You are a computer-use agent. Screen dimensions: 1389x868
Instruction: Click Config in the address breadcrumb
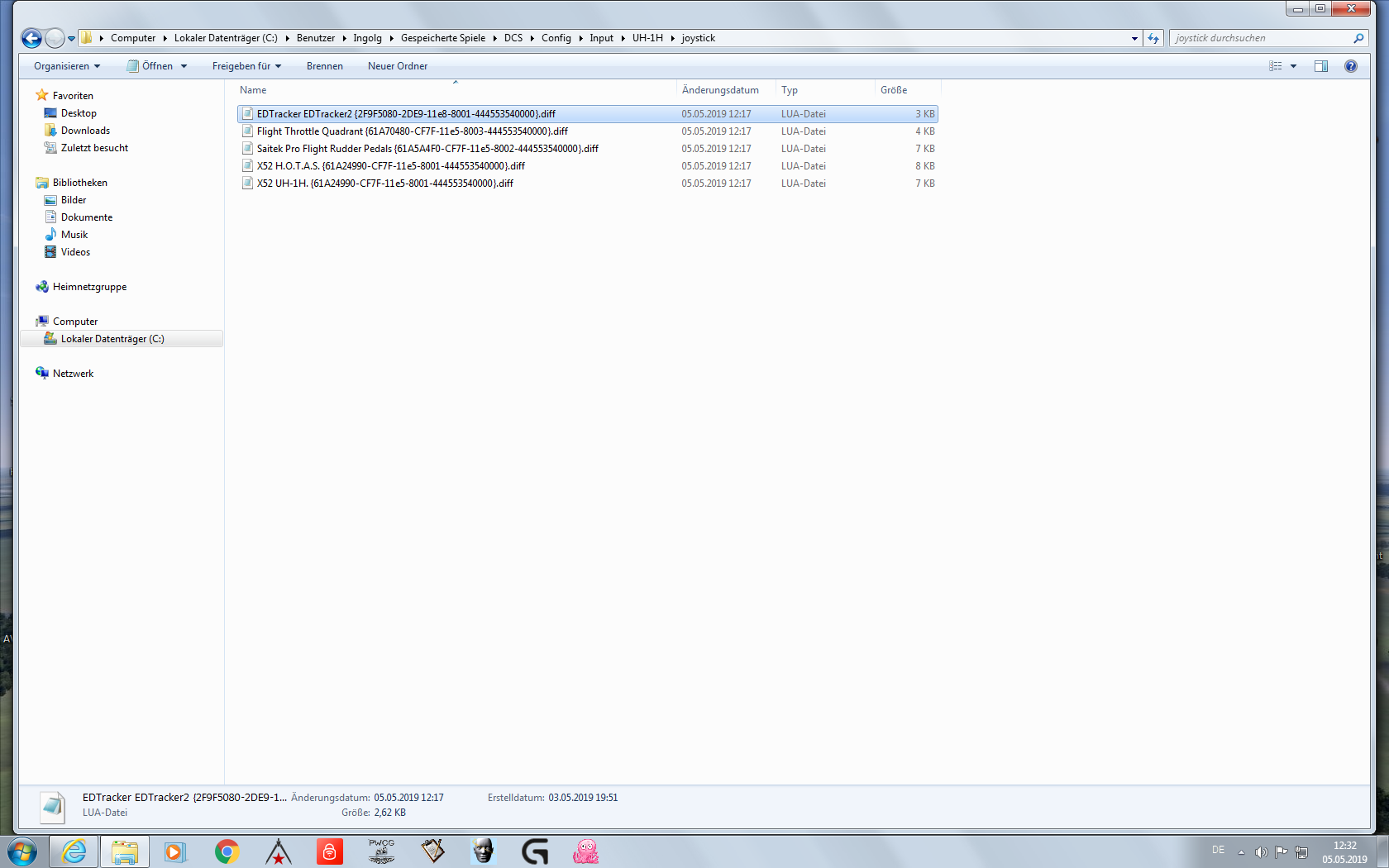click(556, 38)
